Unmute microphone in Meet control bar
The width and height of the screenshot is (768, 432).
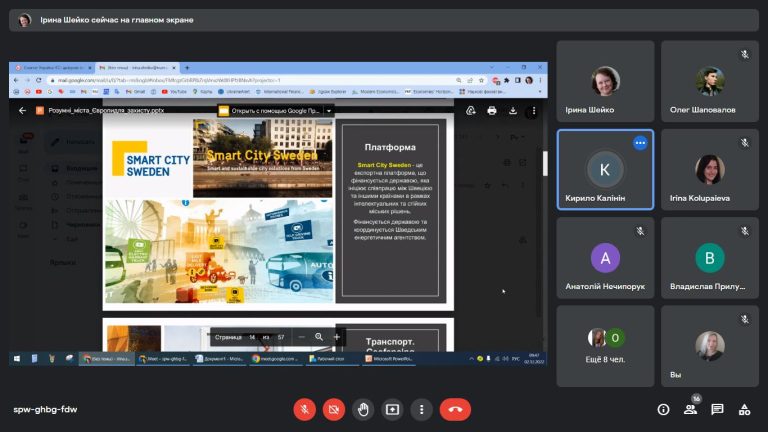[304, 409]
